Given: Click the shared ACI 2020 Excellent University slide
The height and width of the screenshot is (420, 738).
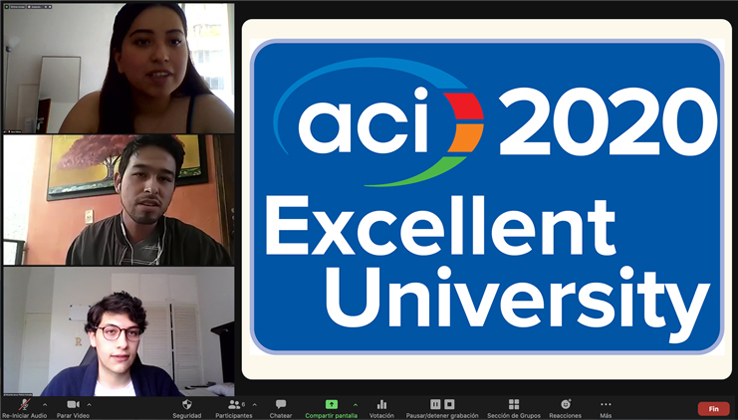Looking at the screenshot, I should pyautogui.click(x=487, y=199).
